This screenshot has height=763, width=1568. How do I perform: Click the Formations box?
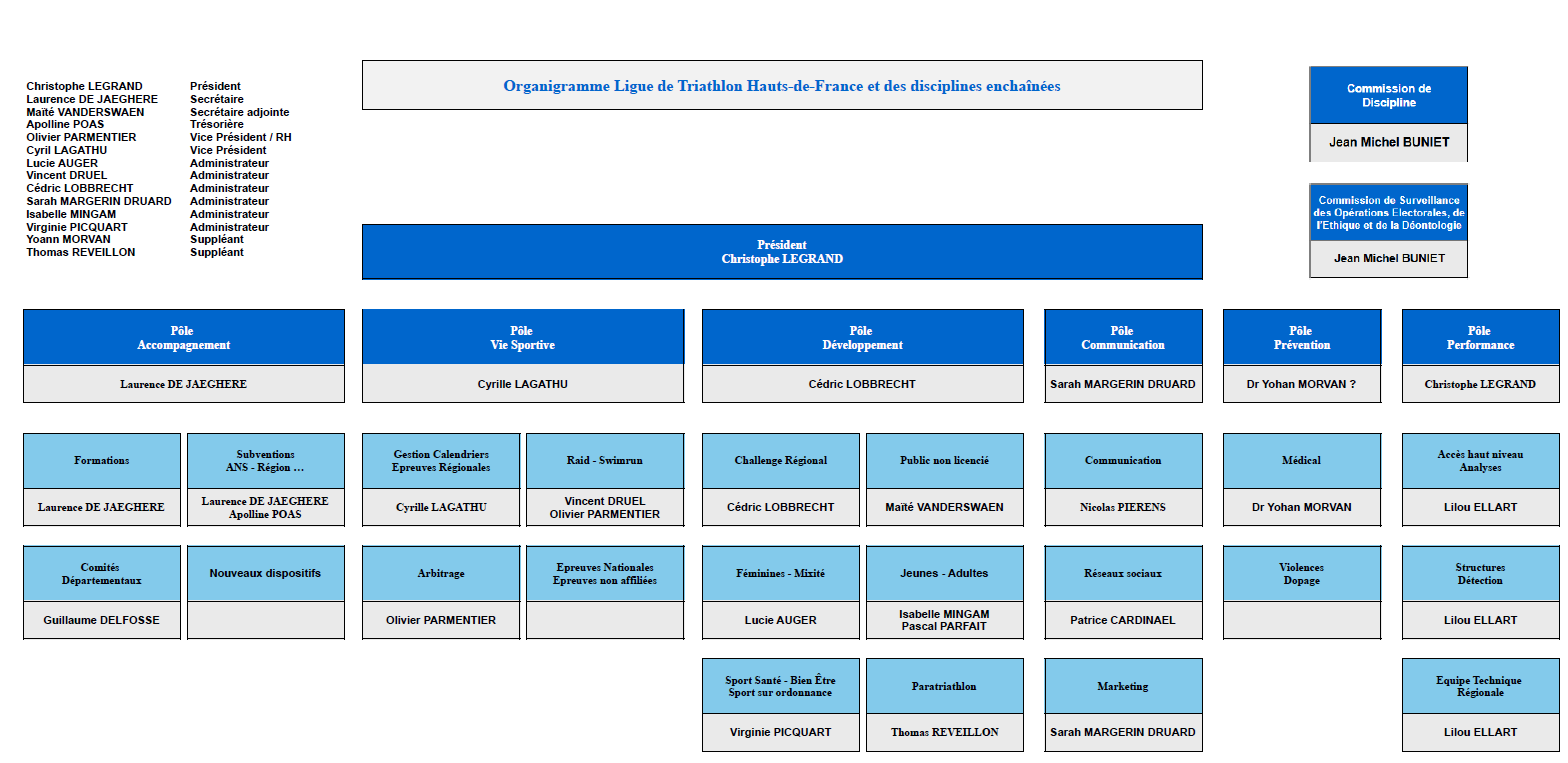click(102, 461)
